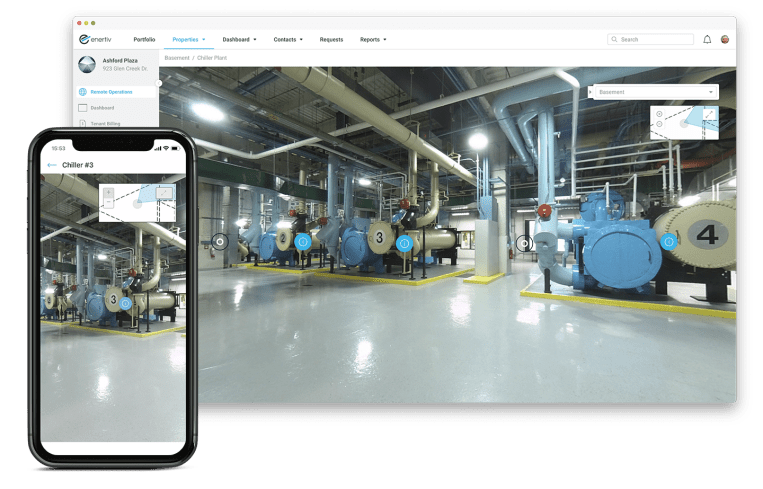
Task: Click the info hotspot on chiller 4
Action: 669,241
